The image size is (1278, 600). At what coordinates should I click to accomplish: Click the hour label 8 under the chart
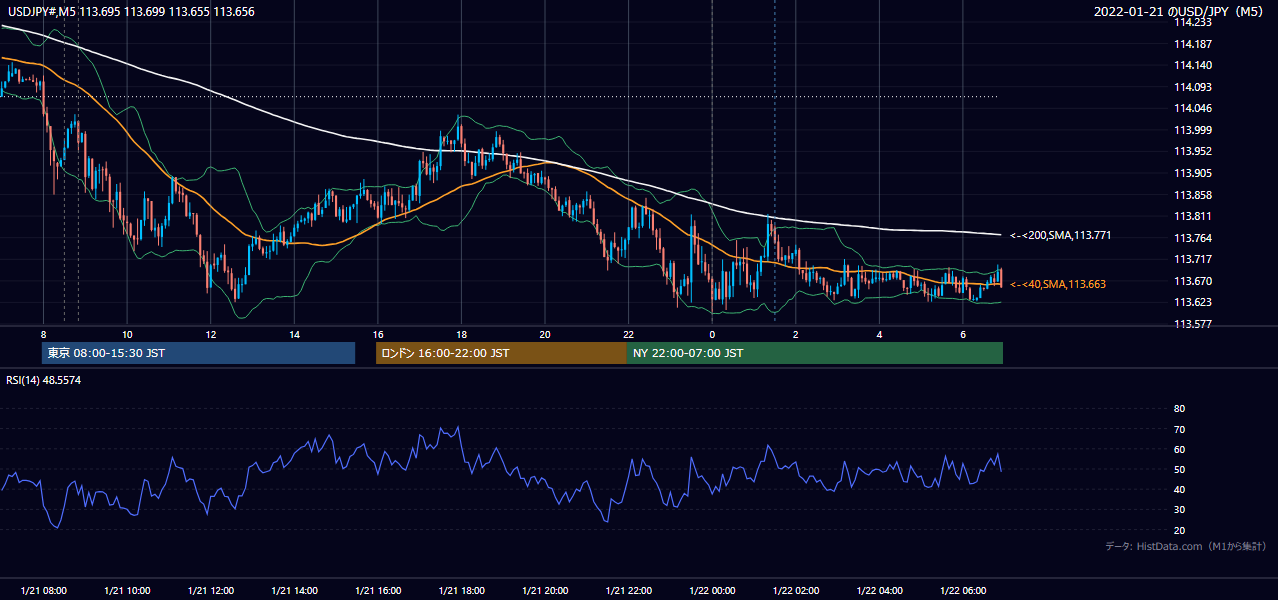pyautogui.click(x=43, y=334)
